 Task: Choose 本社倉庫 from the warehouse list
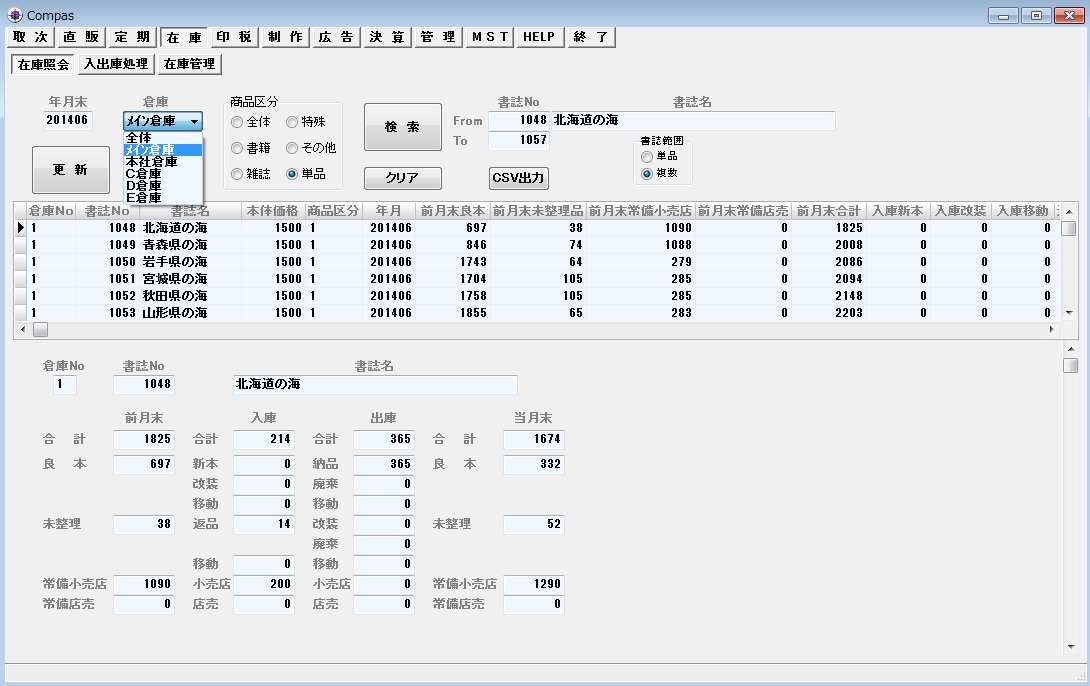point(163,161)
